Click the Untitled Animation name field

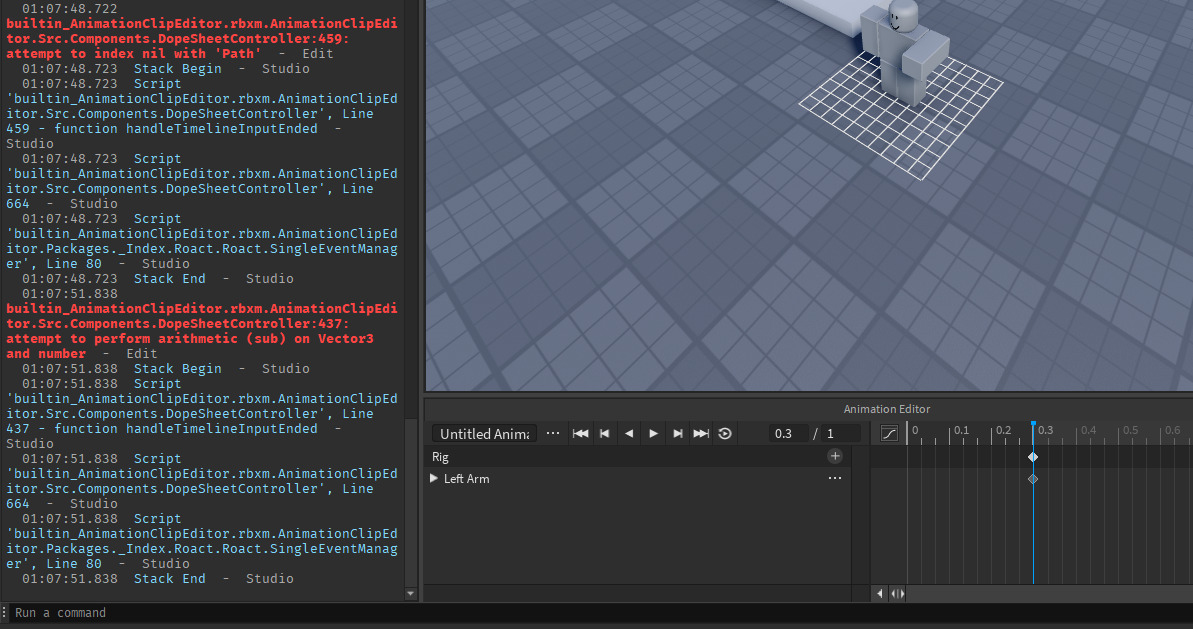click(x=485, y=433)
